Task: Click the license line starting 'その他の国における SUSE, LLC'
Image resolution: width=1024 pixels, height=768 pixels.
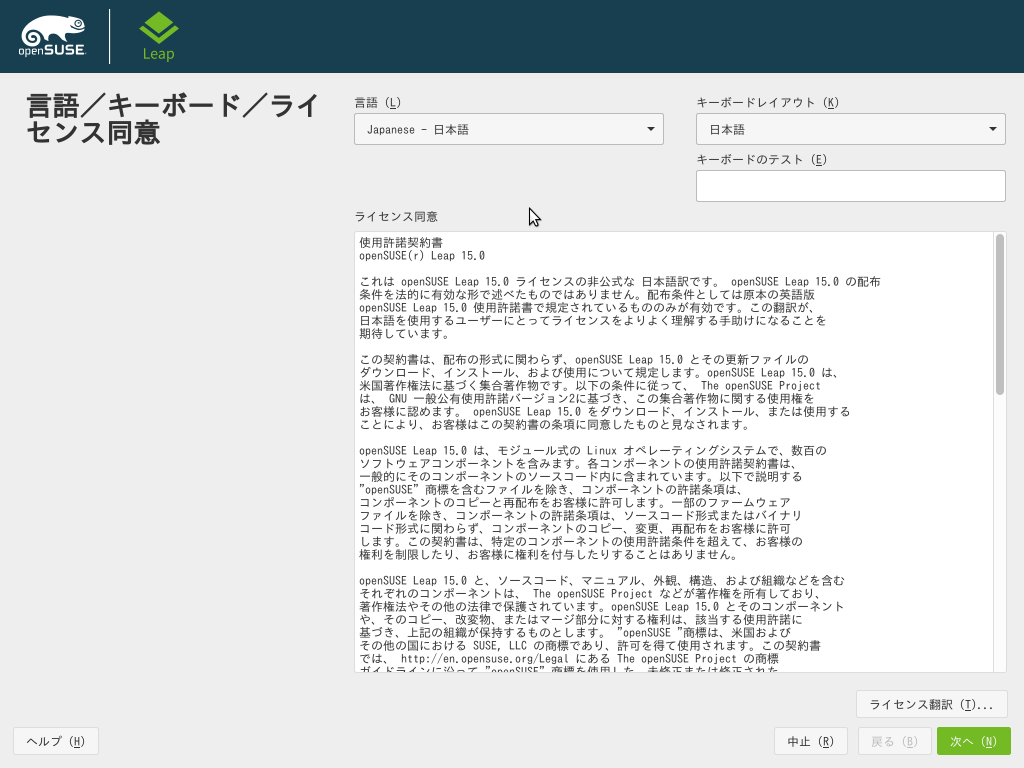Action: pos(590,645)
